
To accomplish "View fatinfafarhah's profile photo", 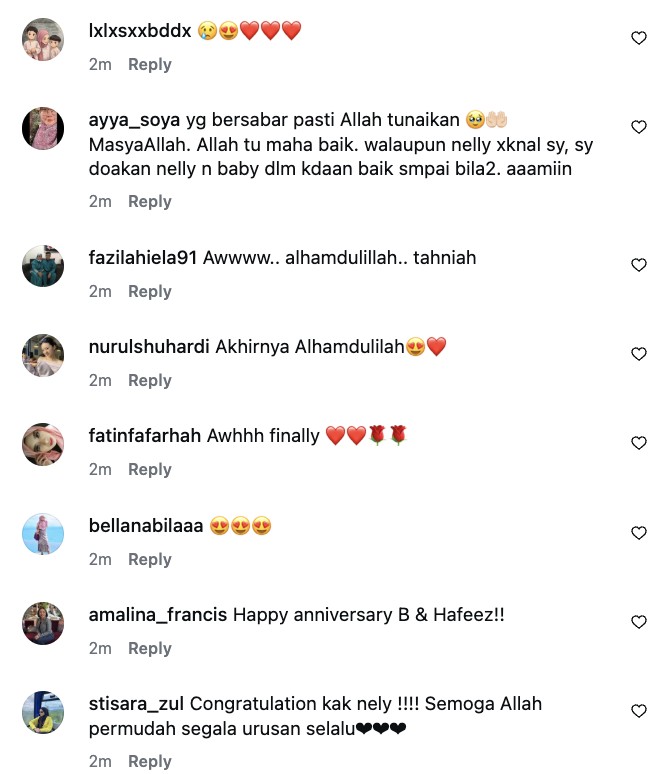I will coord(43,444).
